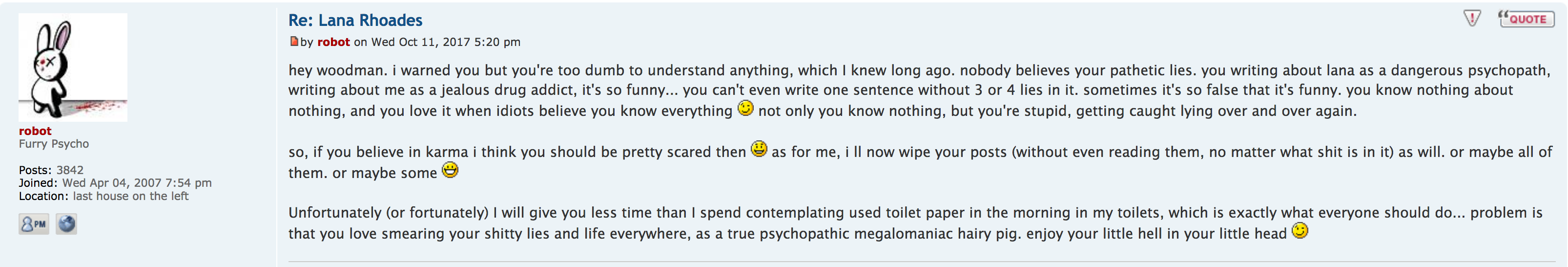The width and height of the screenshot is (1568, 267).
Task: Open robot's profile link below the avatar
Action: 35,131
